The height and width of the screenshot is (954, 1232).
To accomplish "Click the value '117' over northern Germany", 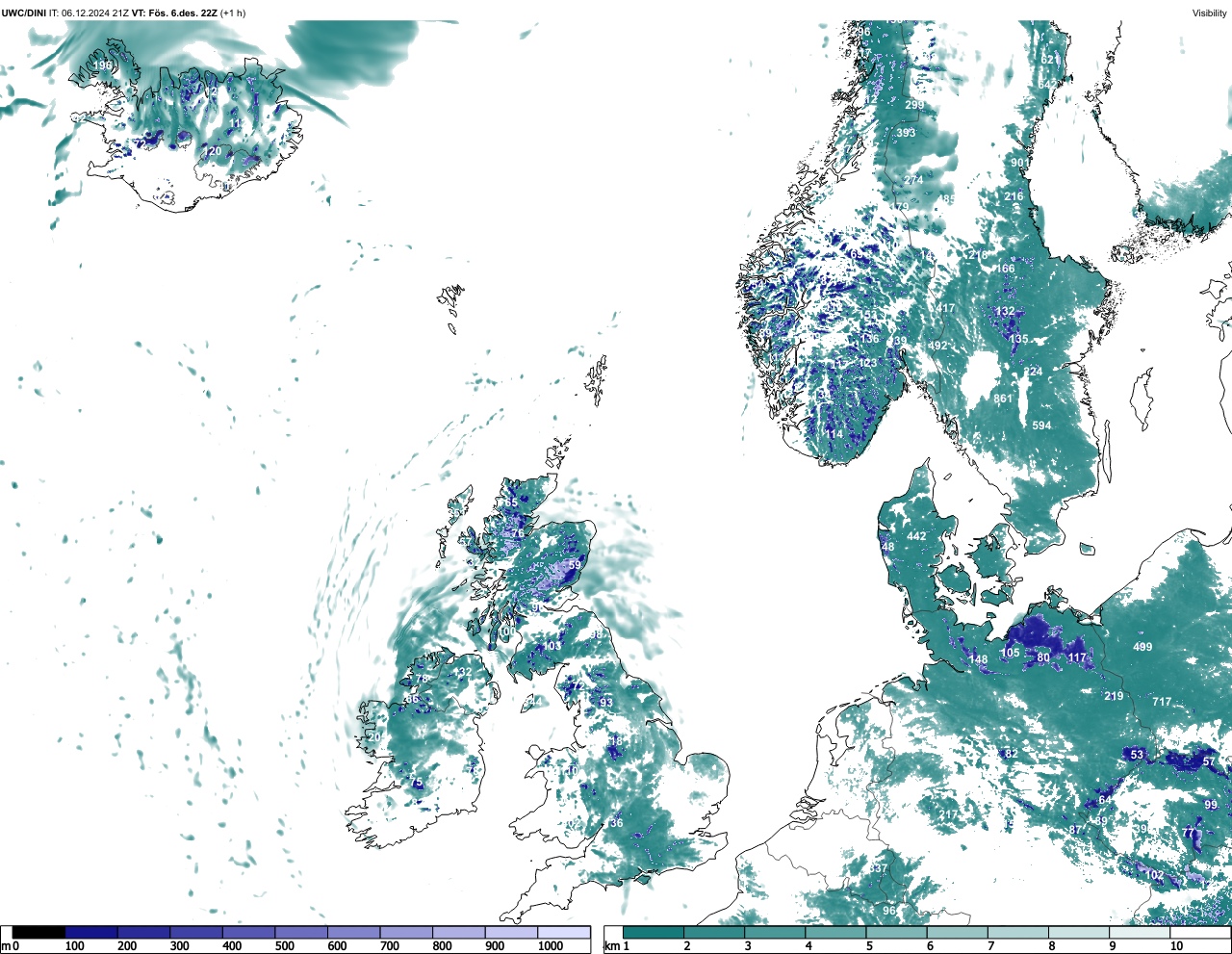I will [1076, 657].
